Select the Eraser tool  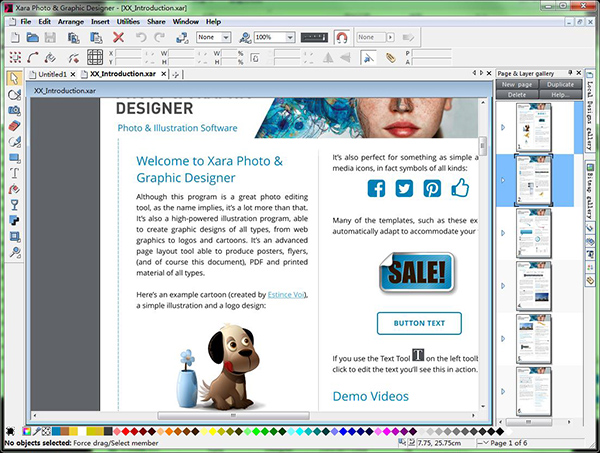pos(14,126)
